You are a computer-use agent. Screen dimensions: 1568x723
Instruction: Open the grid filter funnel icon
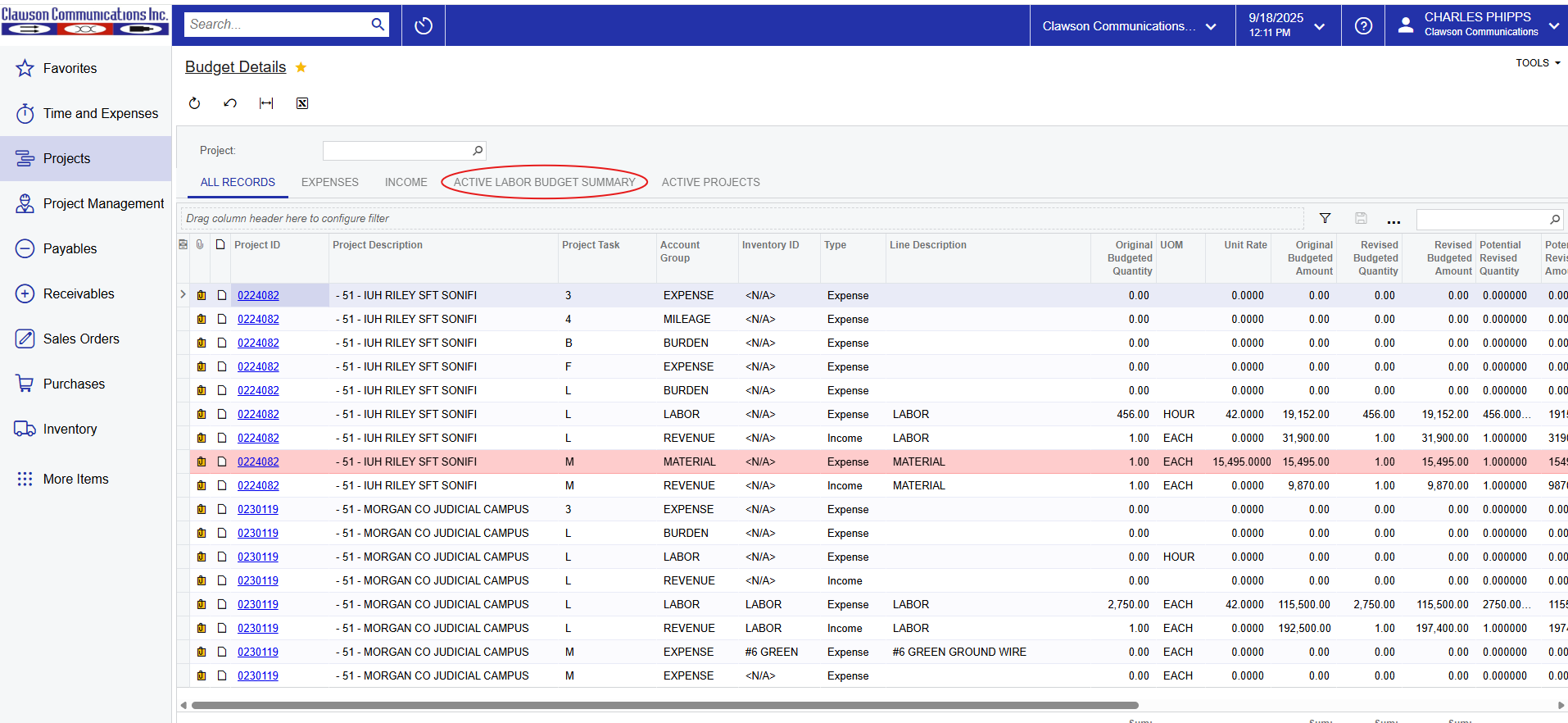pyautogui.click(x=1325, y=218)
